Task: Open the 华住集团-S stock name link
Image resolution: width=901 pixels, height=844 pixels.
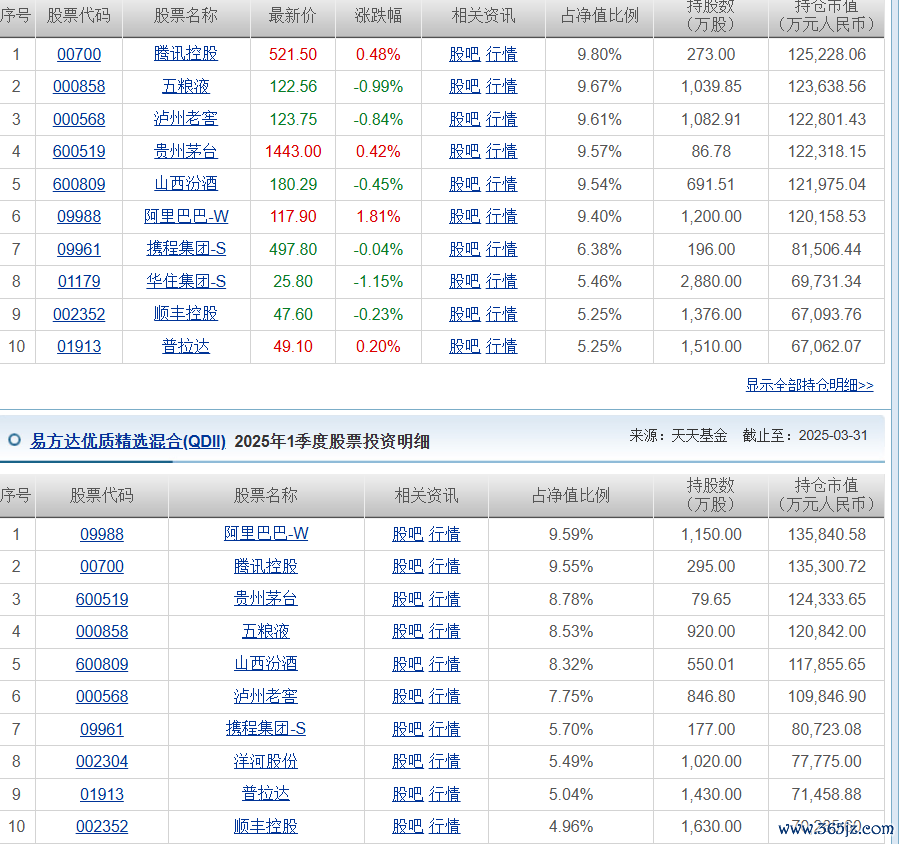Action: click(x=186, y=282)
